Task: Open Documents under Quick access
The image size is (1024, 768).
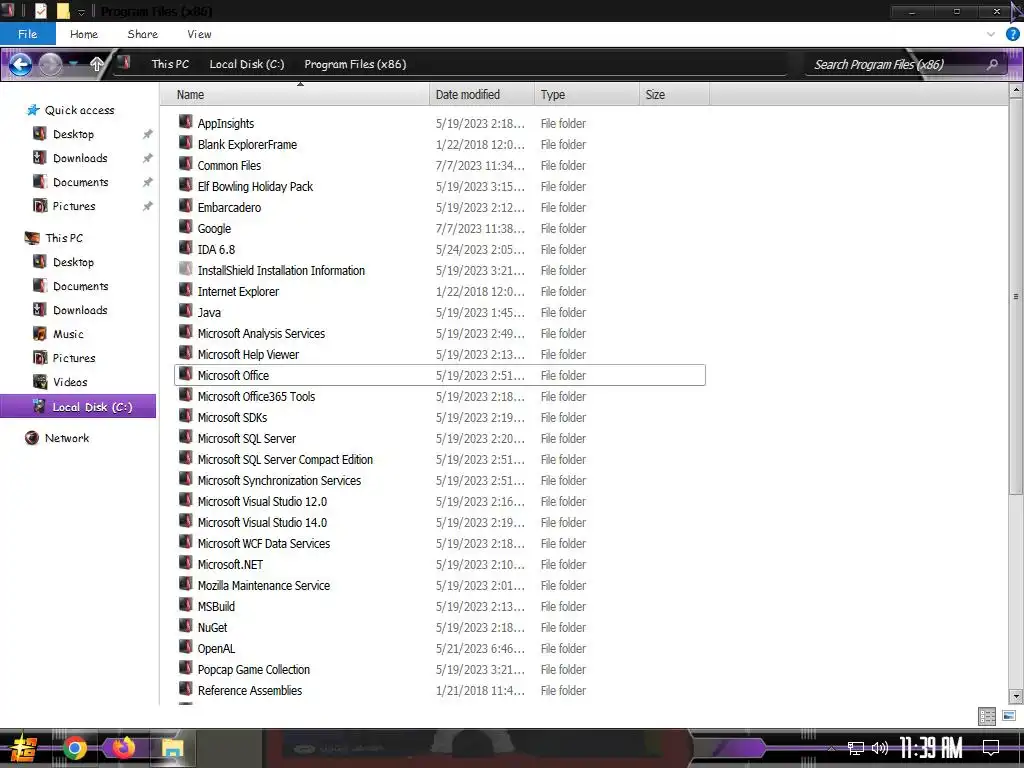Action: pos(80,182)
